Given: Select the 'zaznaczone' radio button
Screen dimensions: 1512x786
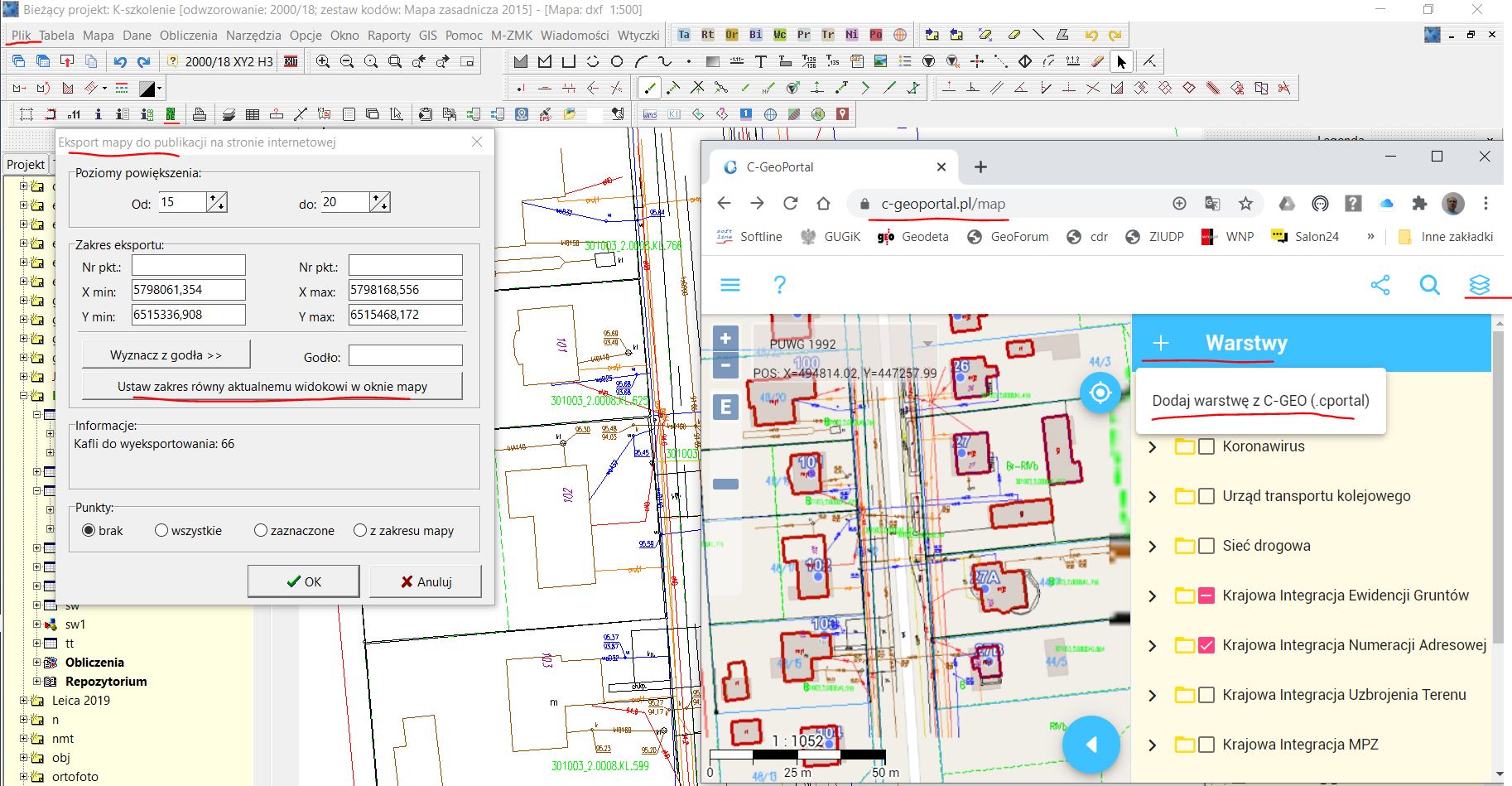Looking at the screenshot, I should tap(261, 530).
